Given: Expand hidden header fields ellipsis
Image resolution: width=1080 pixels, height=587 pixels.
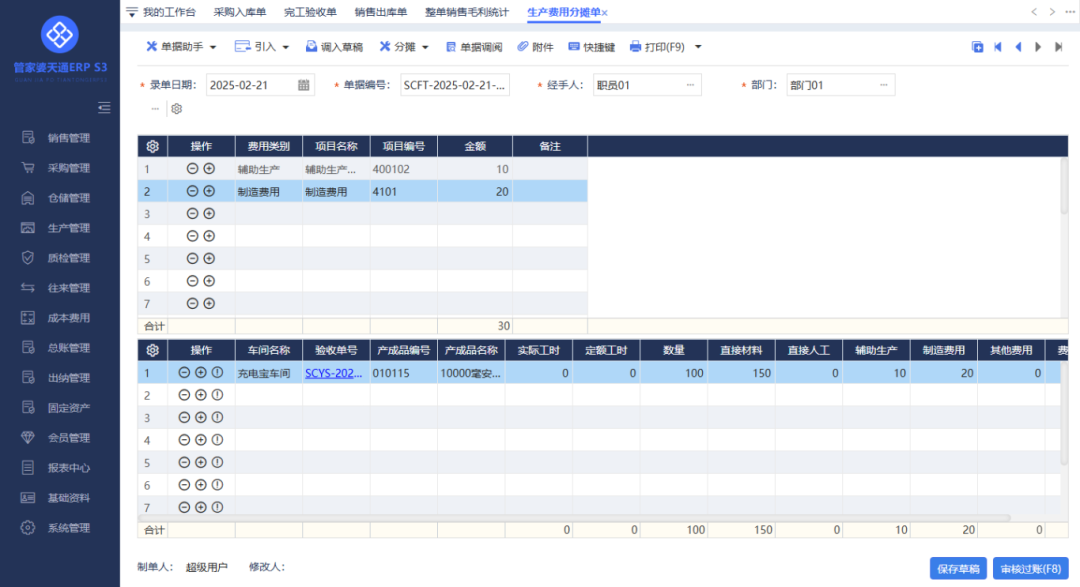Looking at the screenshot, I should (x=155, y=109).
